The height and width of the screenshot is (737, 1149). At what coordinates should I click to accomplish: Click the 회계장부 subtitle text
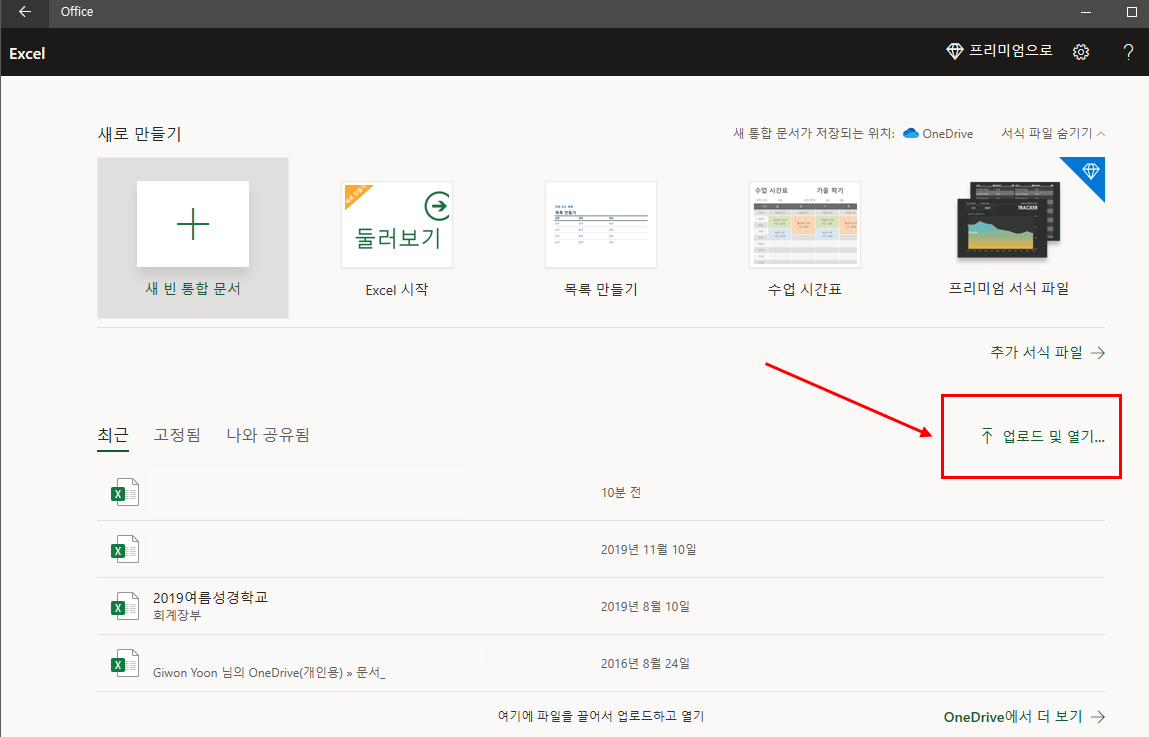coord(177,615)
